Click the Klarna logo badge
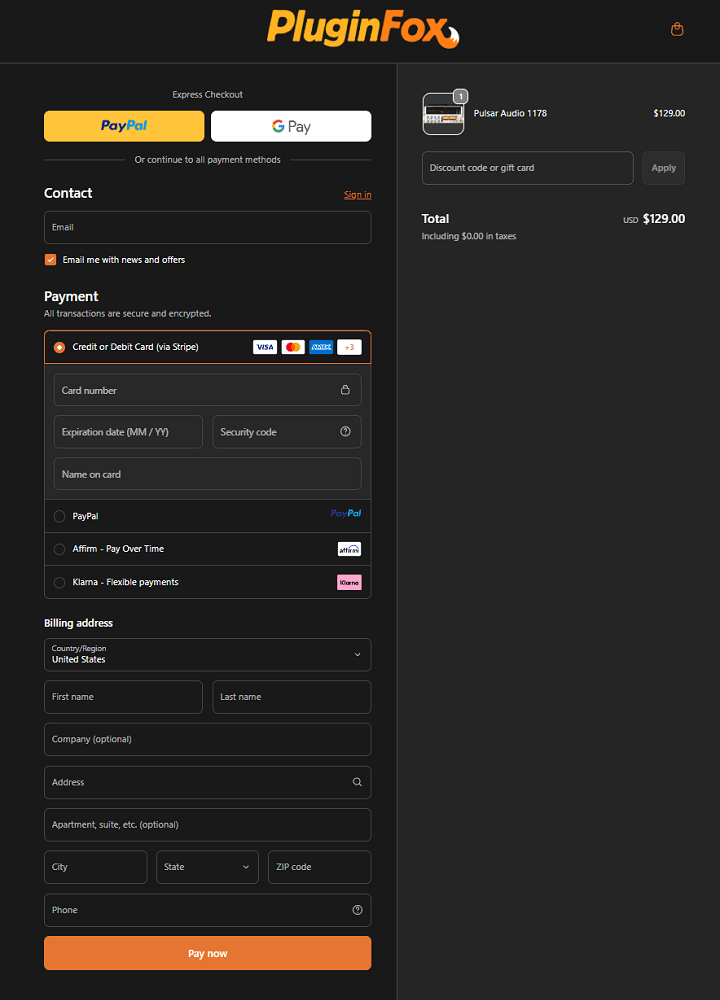Image resolution: width=720 pixels, height=1000 pixels. coord(349,582)
